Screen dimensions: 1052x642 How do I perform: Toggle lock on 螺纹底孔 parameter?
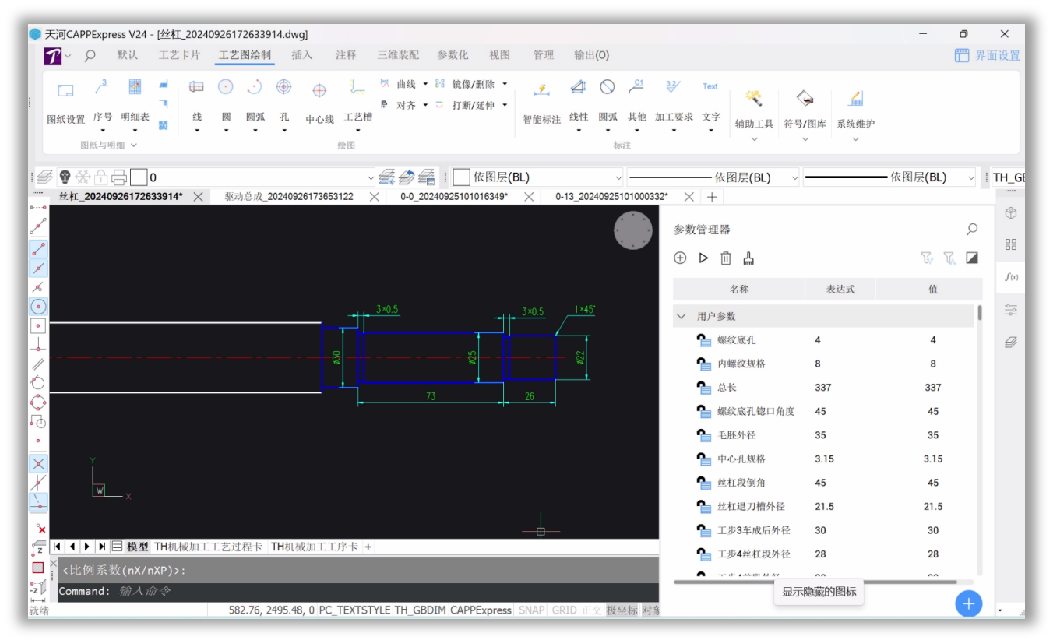[703, 340]
